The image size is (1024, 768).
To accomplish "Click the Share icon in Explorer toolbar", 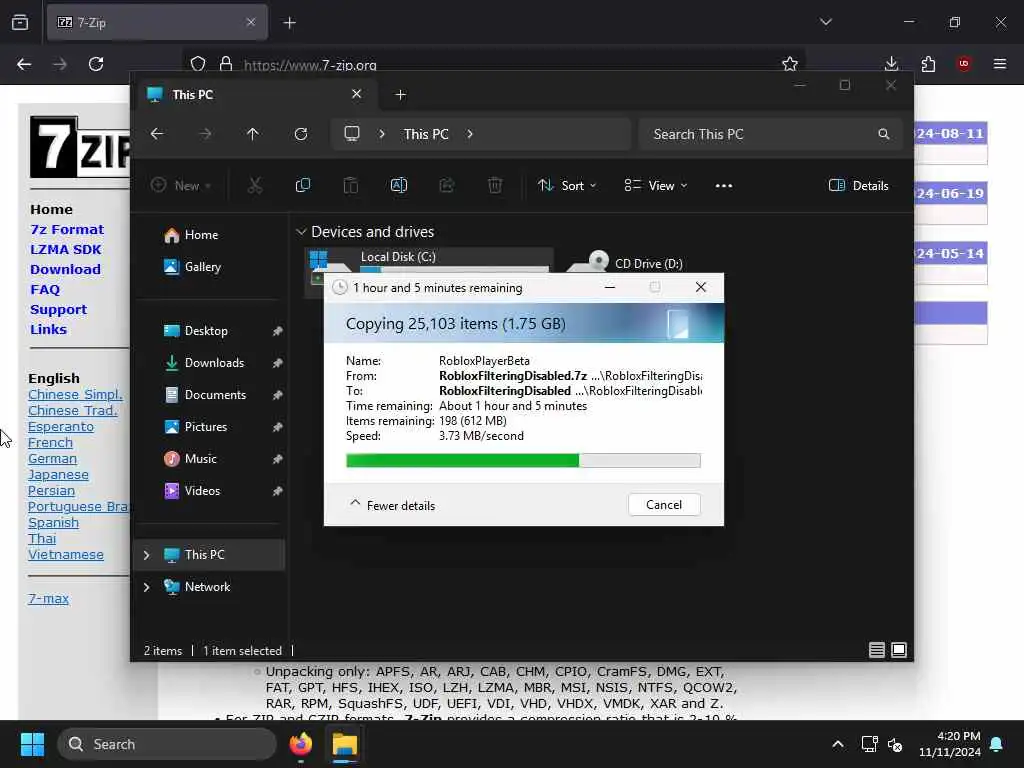I will 447,185.
